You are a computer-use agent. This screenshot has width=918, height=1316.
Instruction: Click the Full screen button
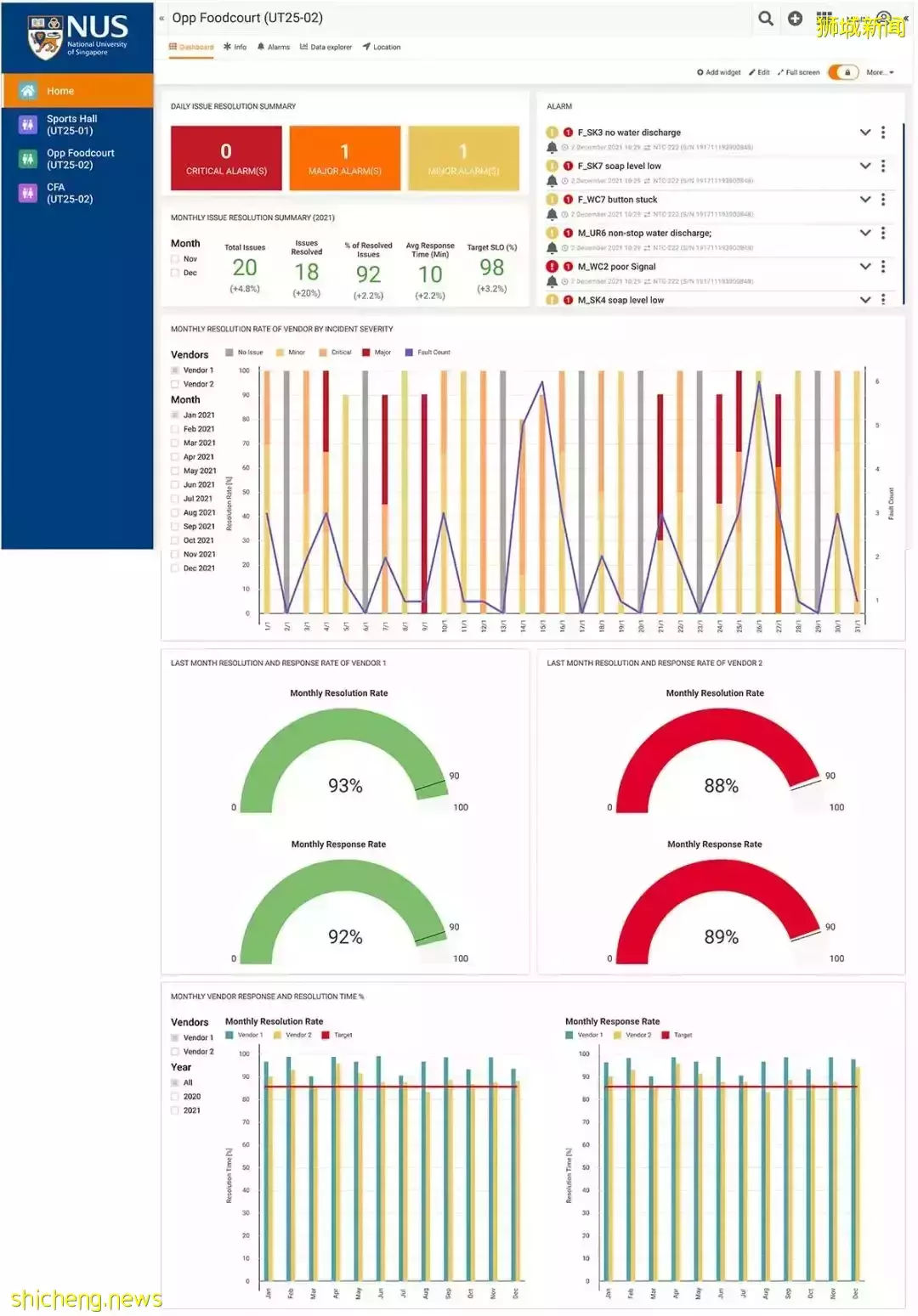click(798, 72)
